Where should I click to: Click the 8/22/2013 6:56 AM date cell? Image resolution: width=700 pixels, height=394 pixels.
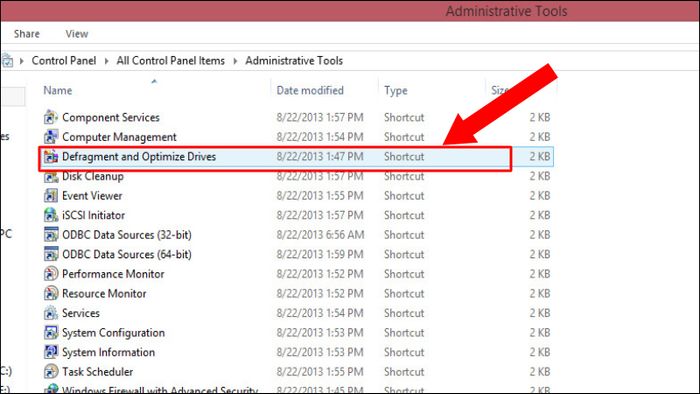320,235
